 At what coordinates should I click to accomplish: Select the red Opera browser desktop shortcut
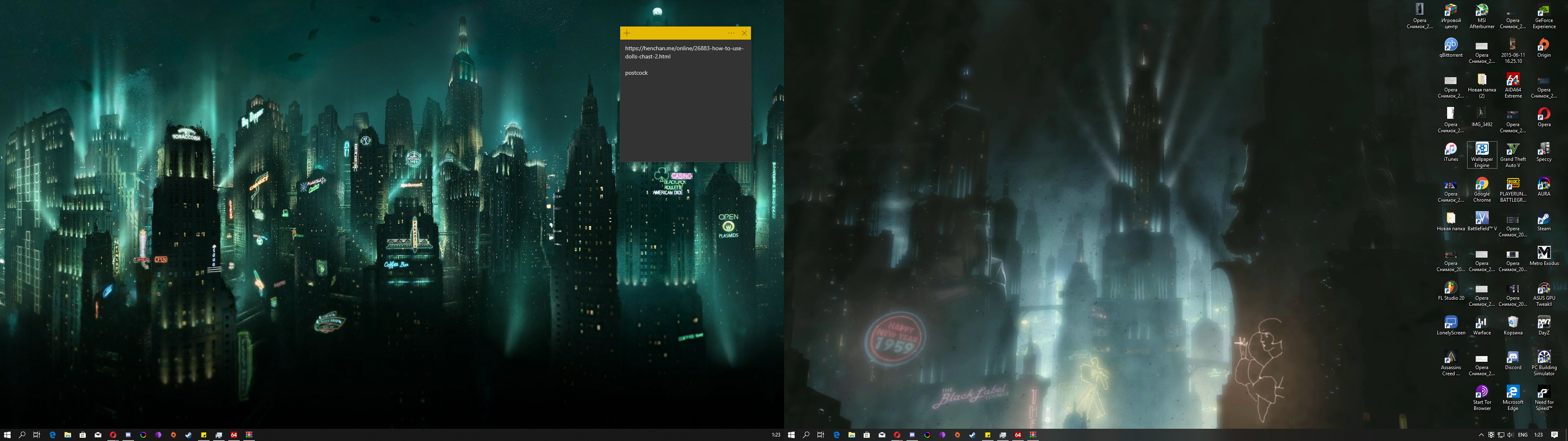point(1544,118)
